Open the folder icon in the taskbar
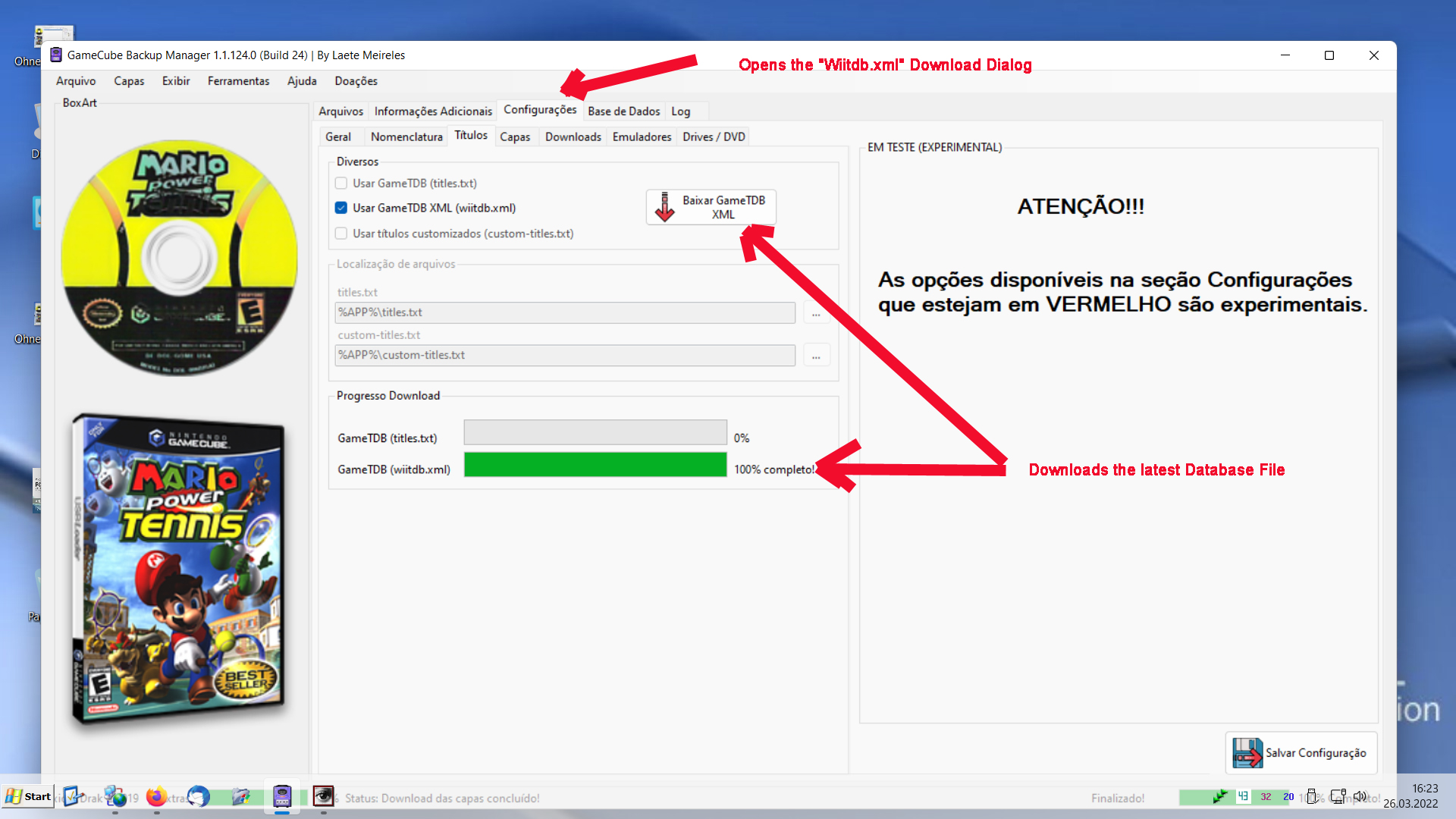The image size is (1456, 819). 240,796
